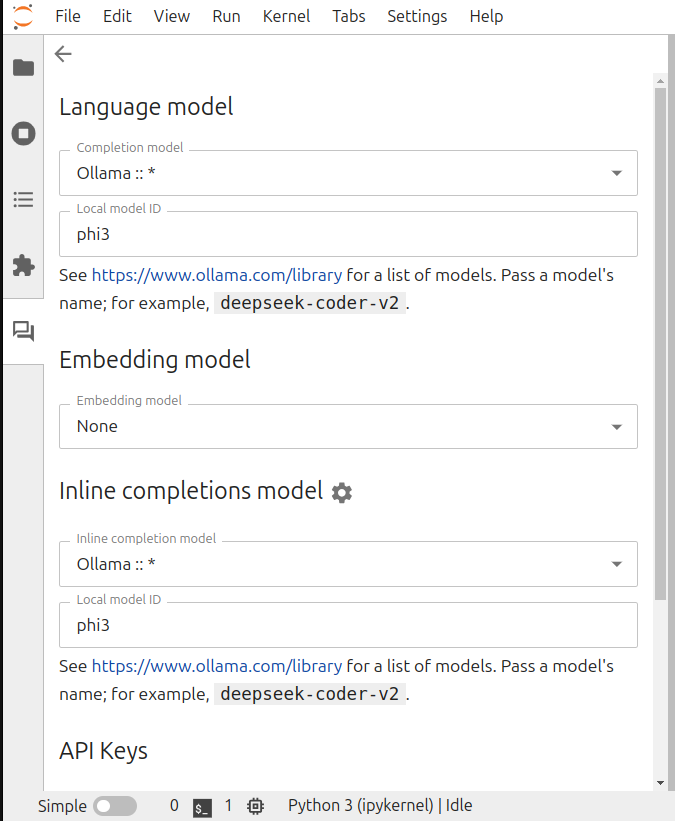Viewport: 675px width, 821px height.
Task: Click Python 3 (ipykernel) kernel status
Action: point(380,806)
